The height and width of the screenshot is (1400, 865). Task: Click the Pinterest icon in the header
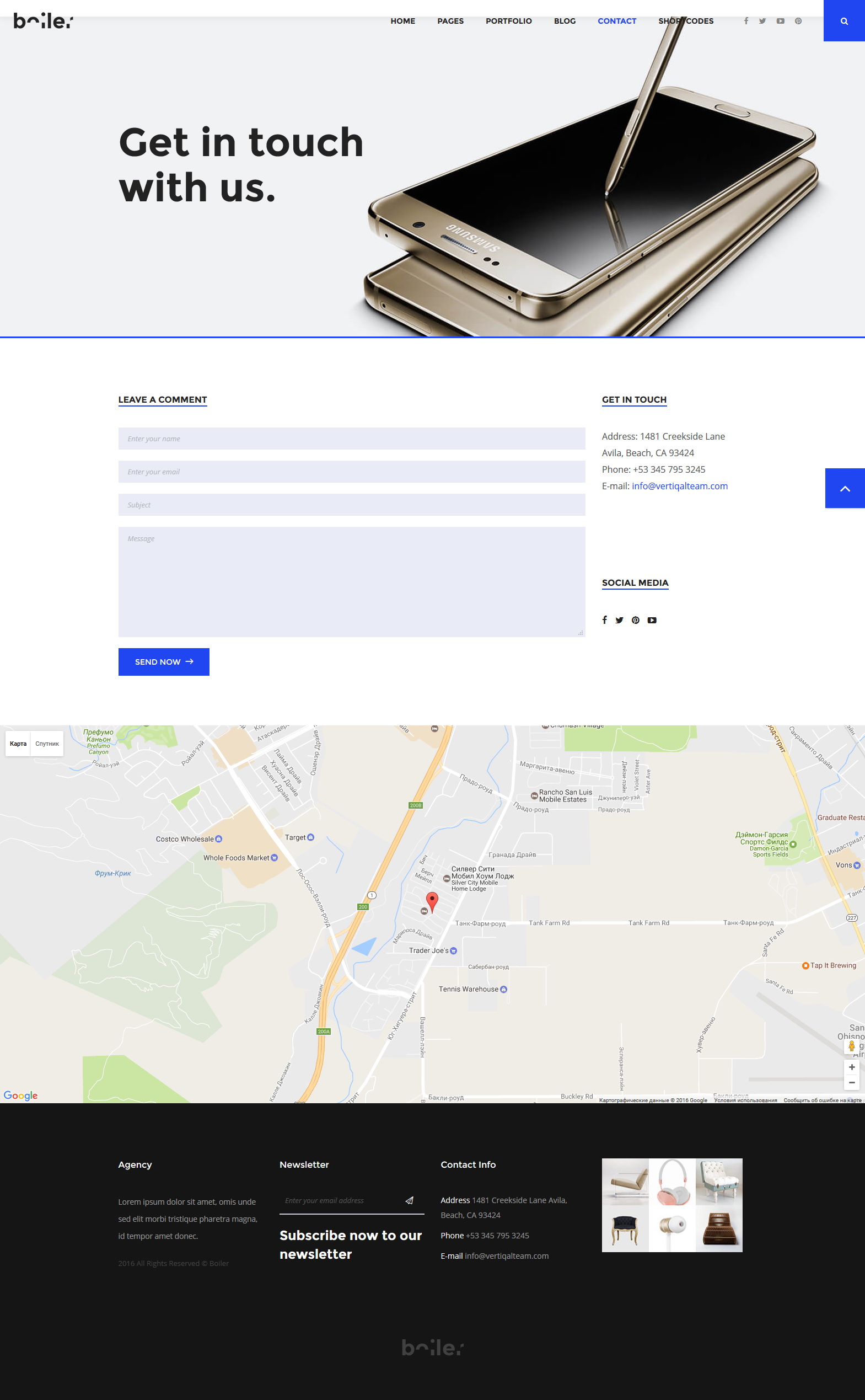[x=798, y=21]
